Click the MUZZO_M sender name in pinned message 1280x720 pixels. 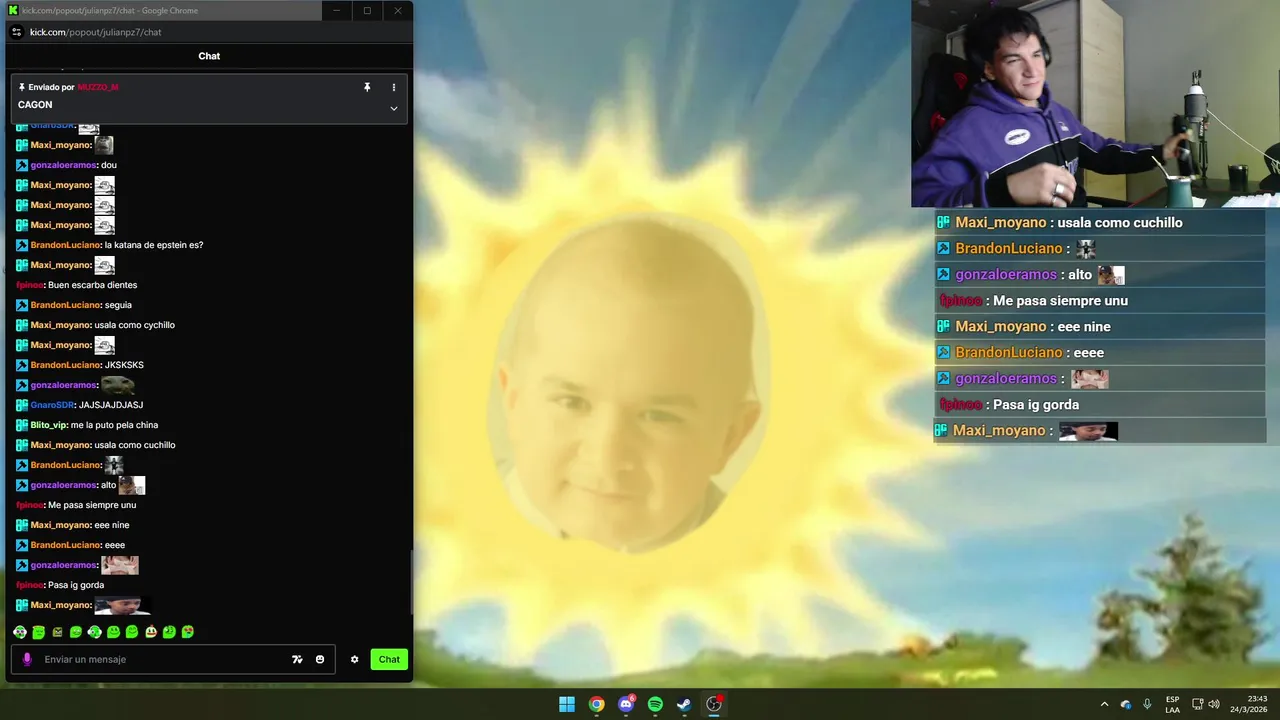98,87
